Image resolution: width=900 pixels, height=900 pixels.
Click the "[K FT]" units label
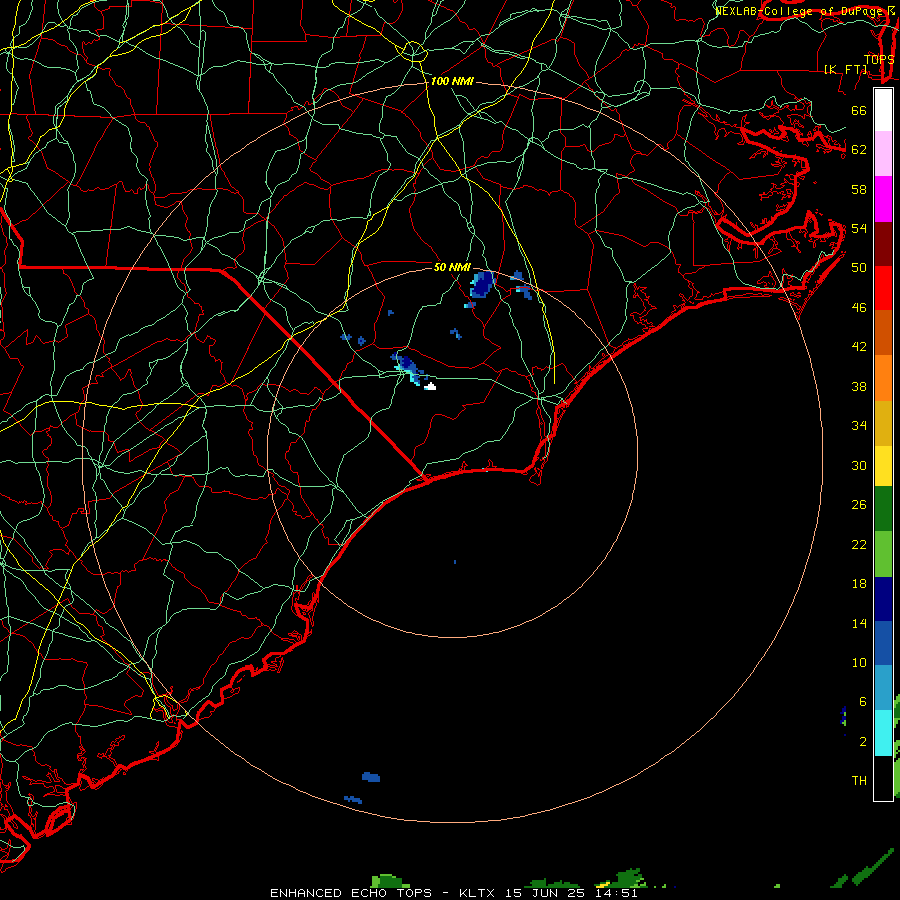point(845,69)
